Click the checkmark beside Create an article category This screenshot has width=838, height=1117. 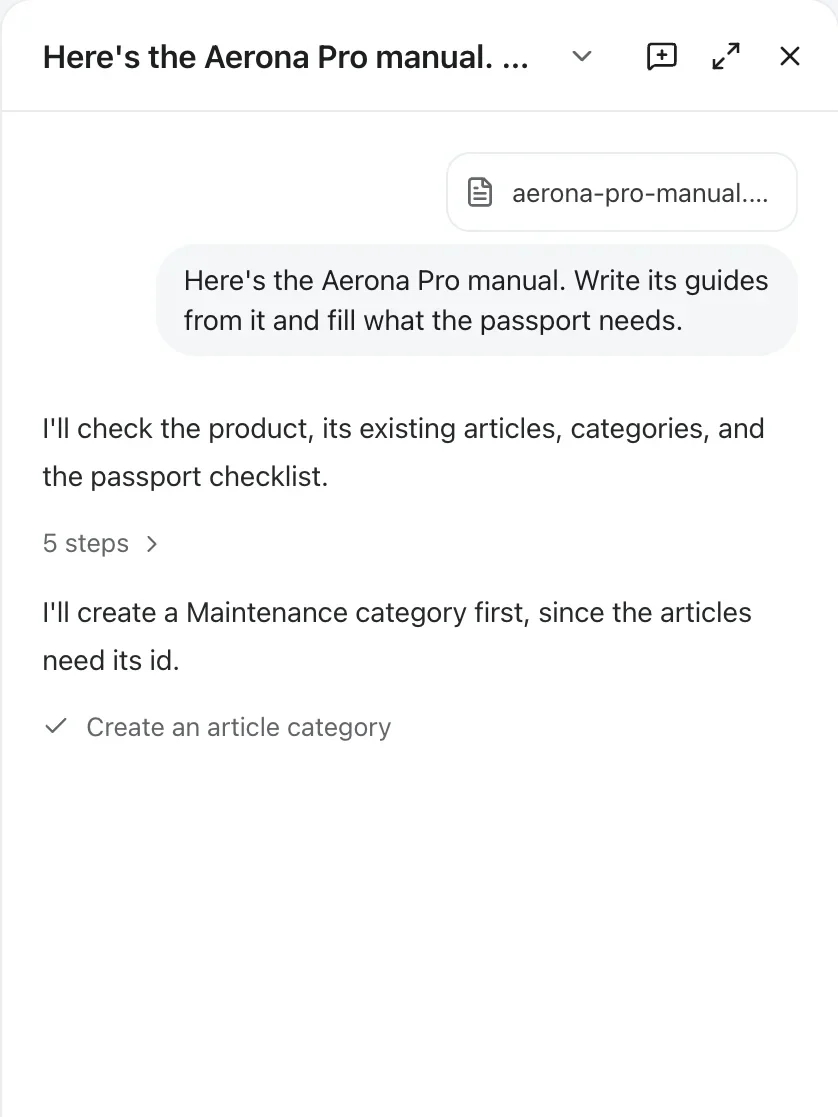(56, 727)
